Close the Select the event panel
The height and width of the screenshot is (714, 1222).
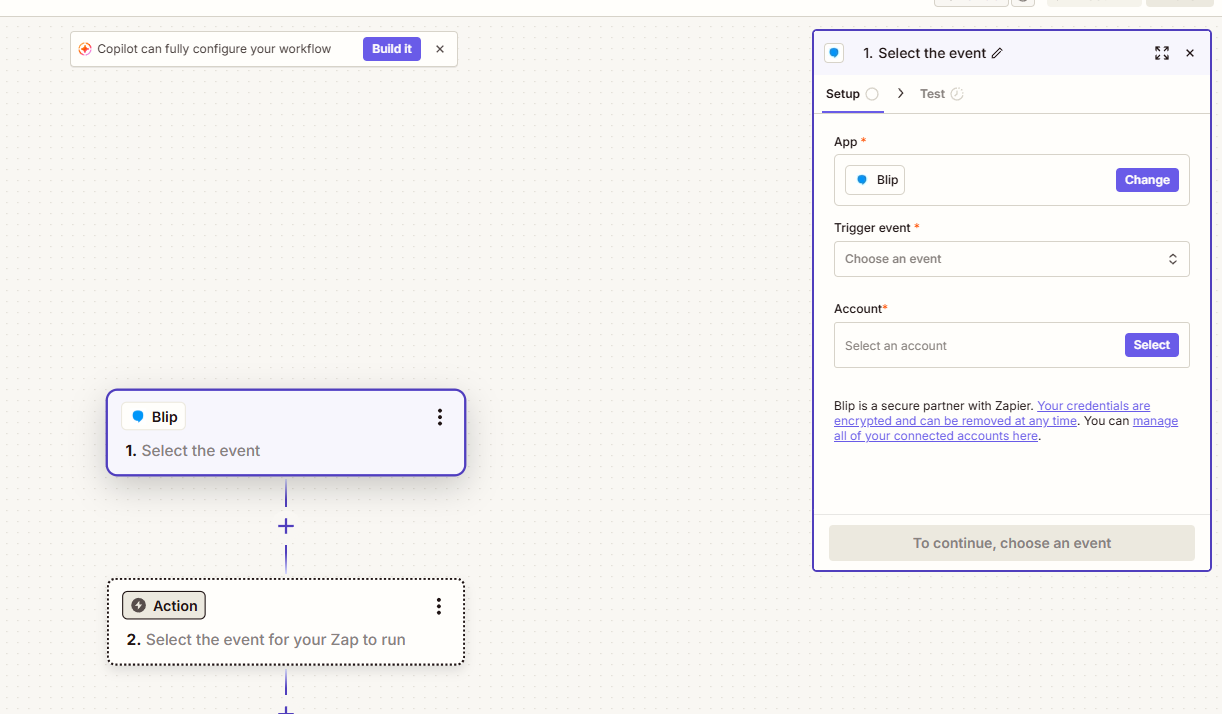(x=1190, y=53)
